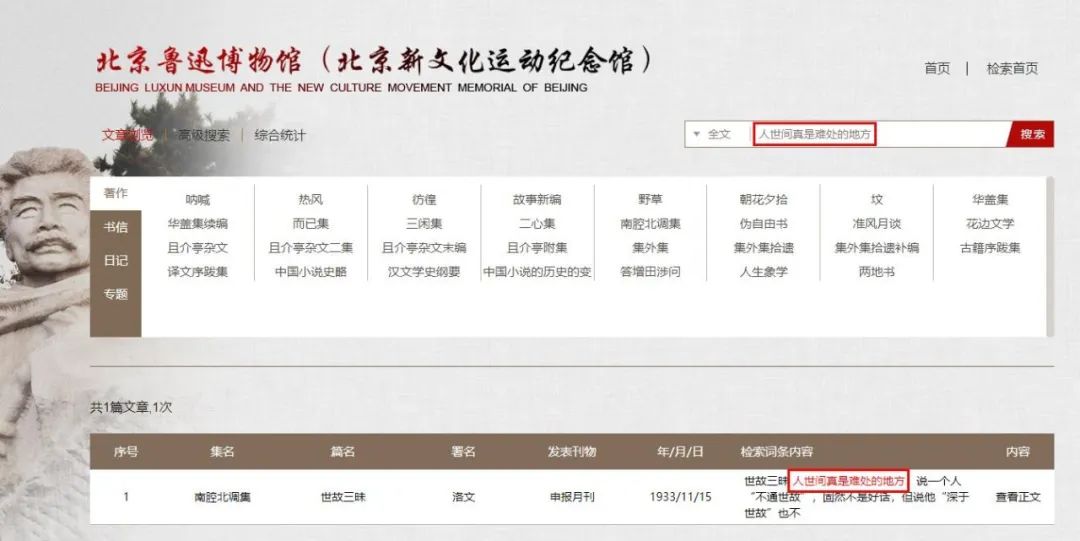Select 书信 category in side panel
Image resolution: width=1080 pixels, height=541 pixels.
[116, 227]
